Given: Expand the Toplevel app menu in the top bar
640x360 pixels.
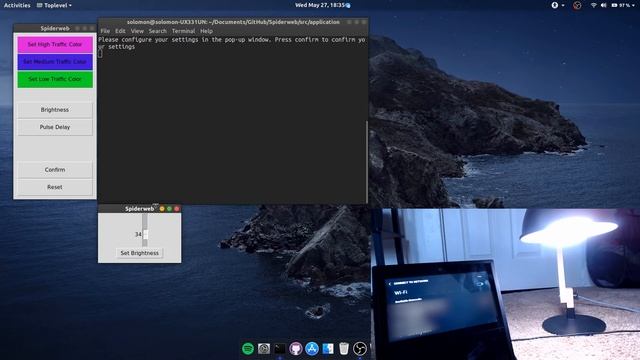Looking at the screenshot, I should pyautogui.click(x=54, y=5).
